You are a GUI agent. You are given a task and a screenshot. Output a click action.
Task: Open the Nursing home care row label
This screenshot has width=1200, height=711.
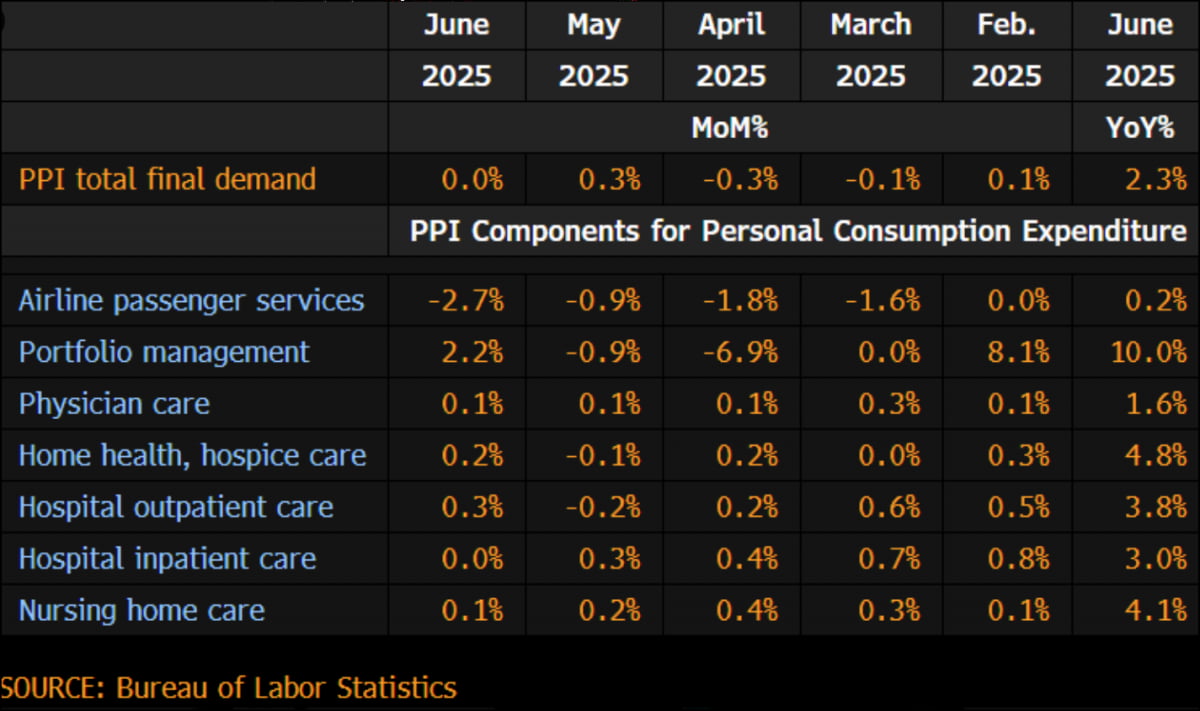point(142,610)
